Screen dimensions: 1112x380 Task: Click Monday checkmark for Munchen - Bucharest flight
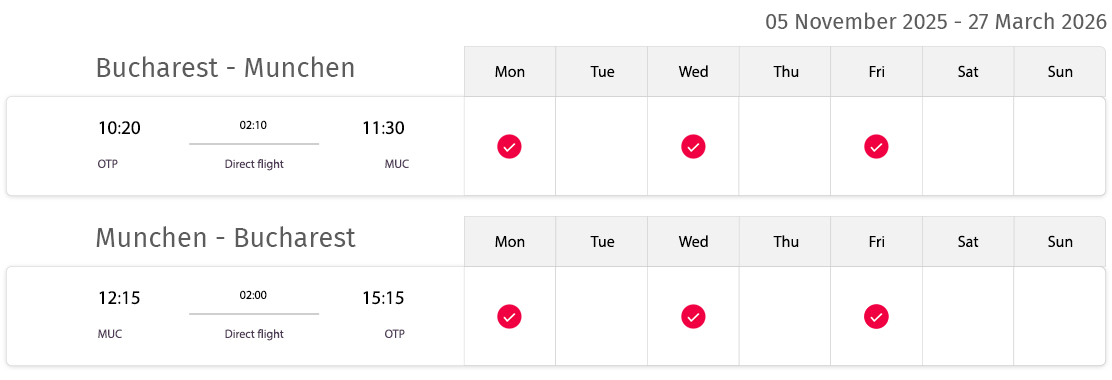509,316
